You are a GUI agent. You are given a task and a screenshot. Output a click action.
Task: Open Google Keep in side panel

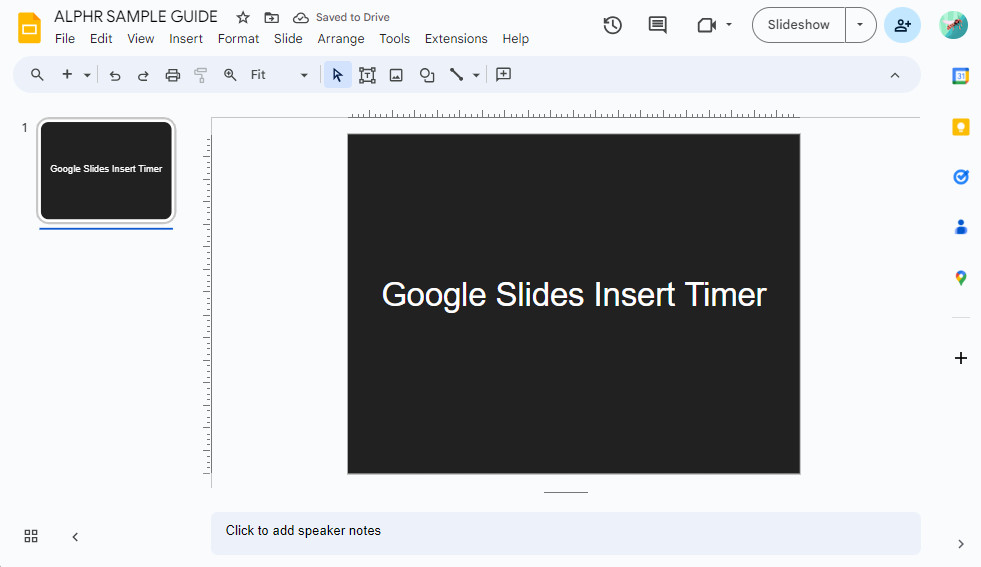960,127
